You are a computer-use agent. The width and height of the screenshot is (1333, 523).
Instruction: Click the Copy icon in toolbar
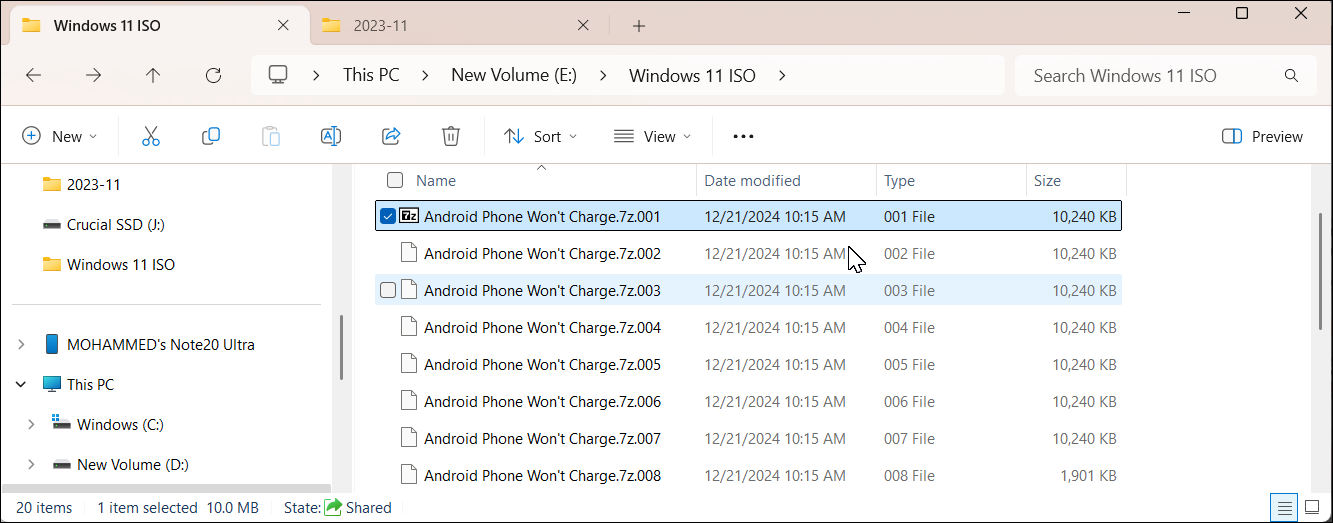211,136
